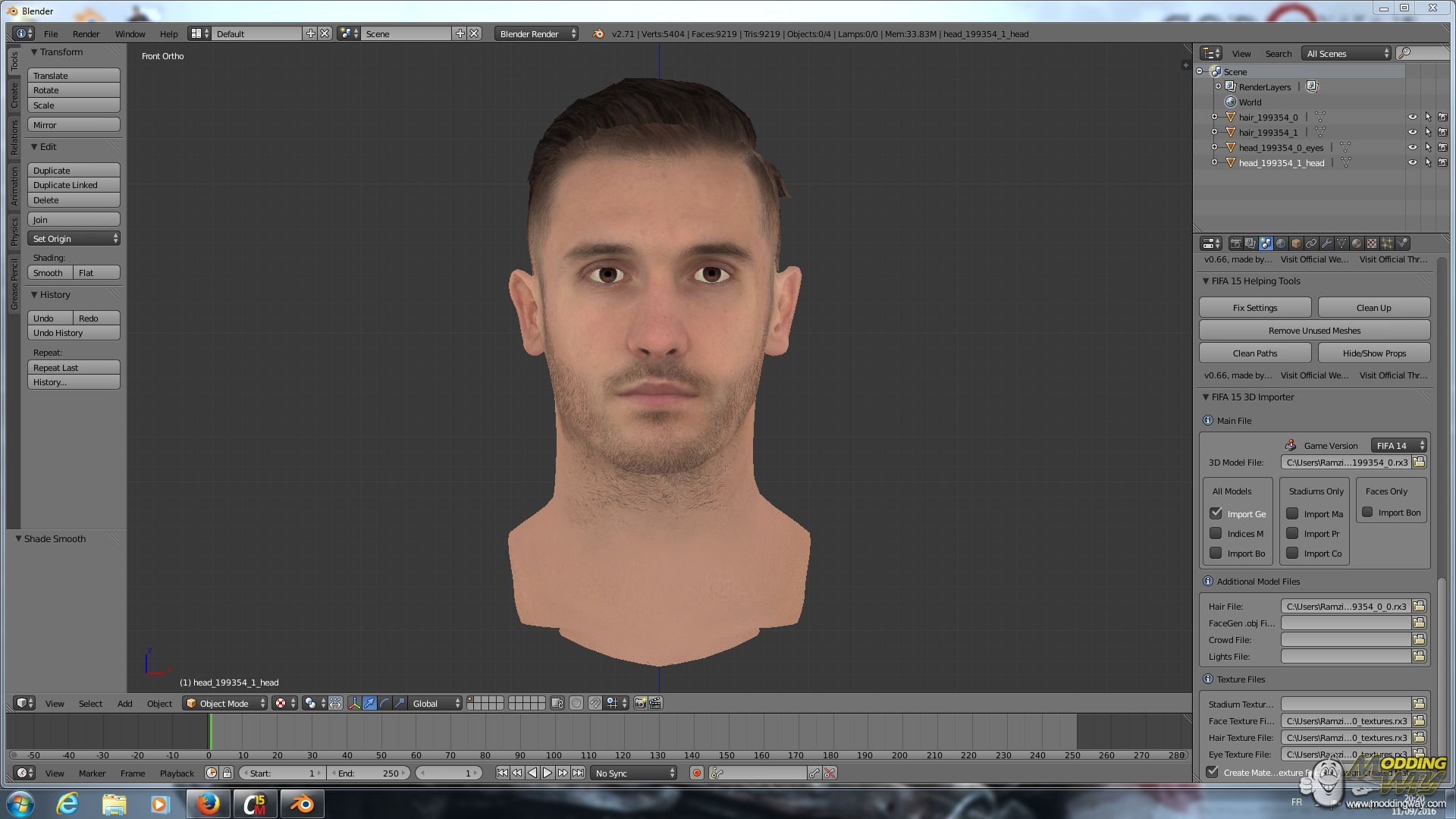
Task: Click the End frame 250 field
Action: pos(369,773)
